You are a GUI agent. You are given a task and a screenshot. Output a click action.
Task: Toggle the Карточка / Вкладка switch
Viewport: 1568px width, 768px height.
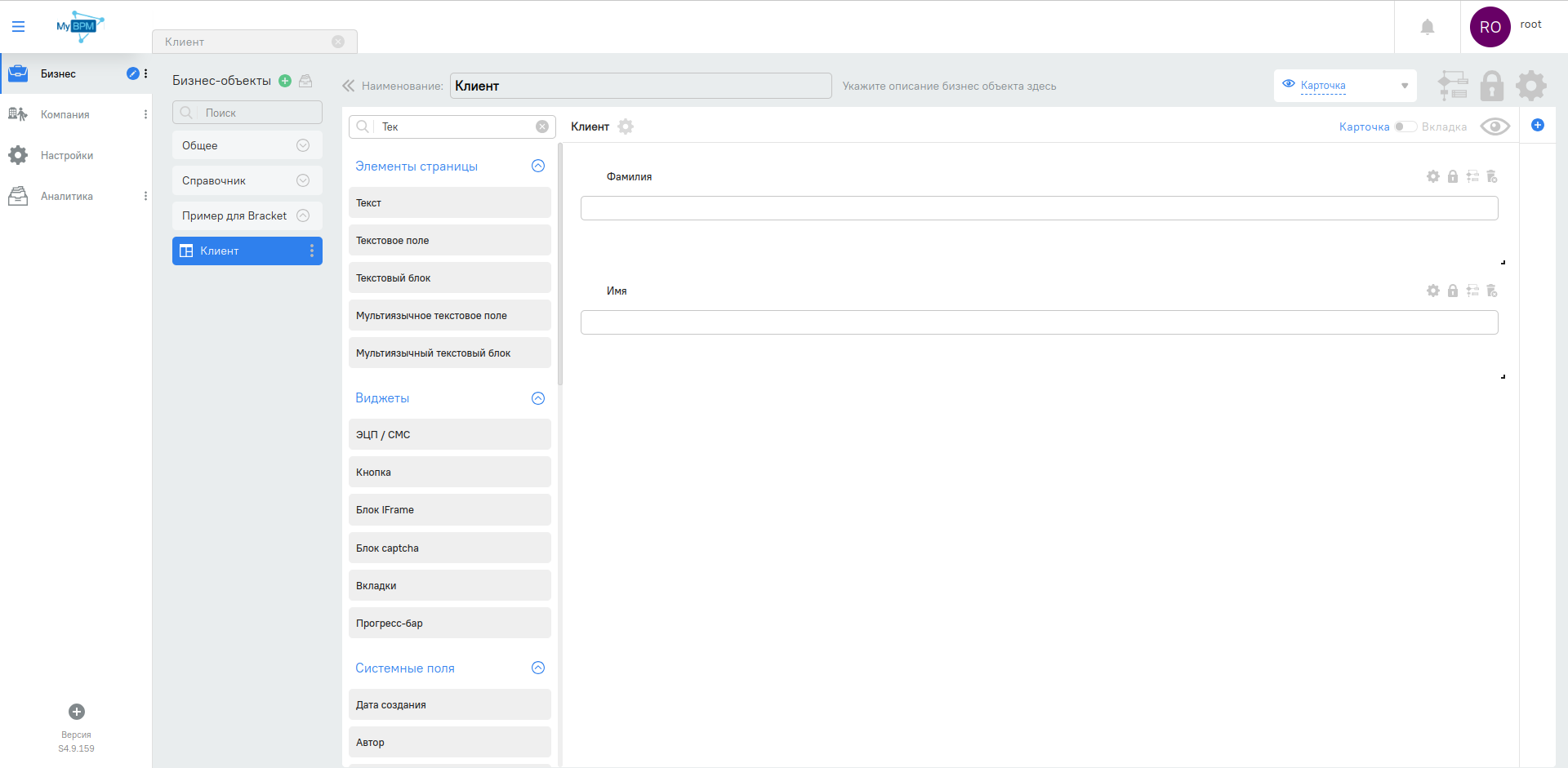point(1405,127)
